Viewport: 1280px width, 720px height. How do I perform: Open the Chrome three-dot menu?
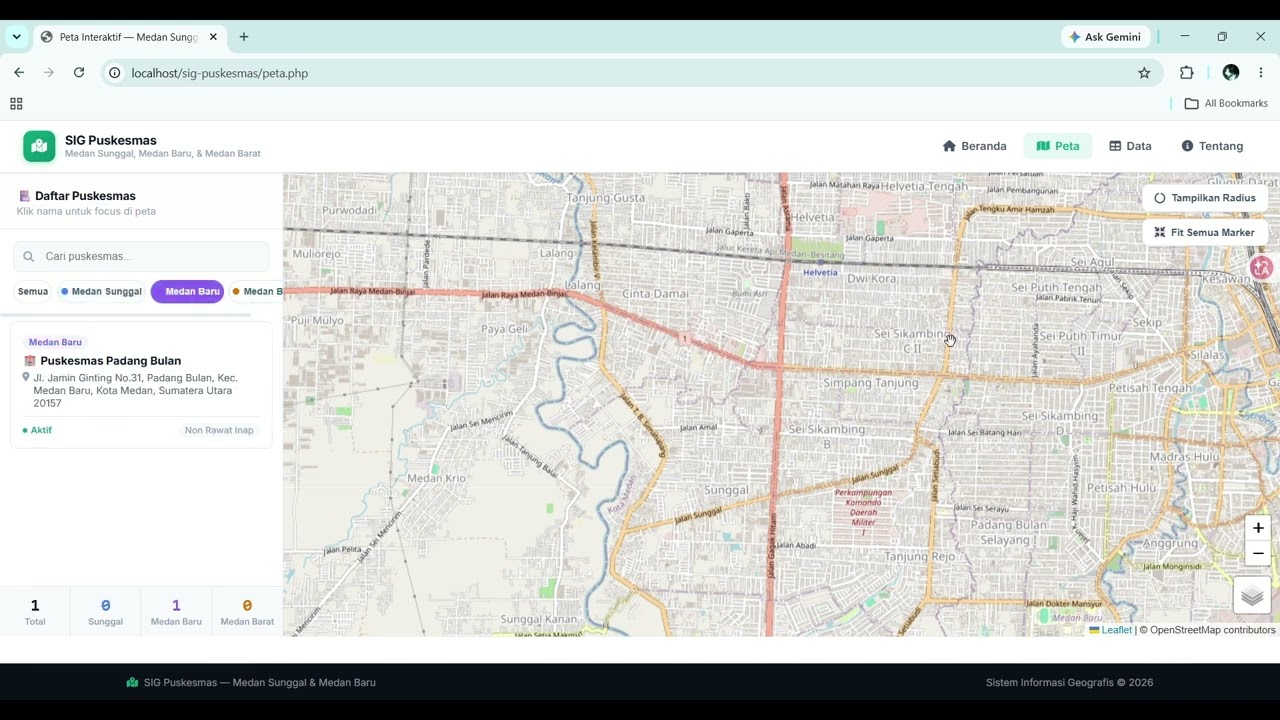[x=1261, y=73]
